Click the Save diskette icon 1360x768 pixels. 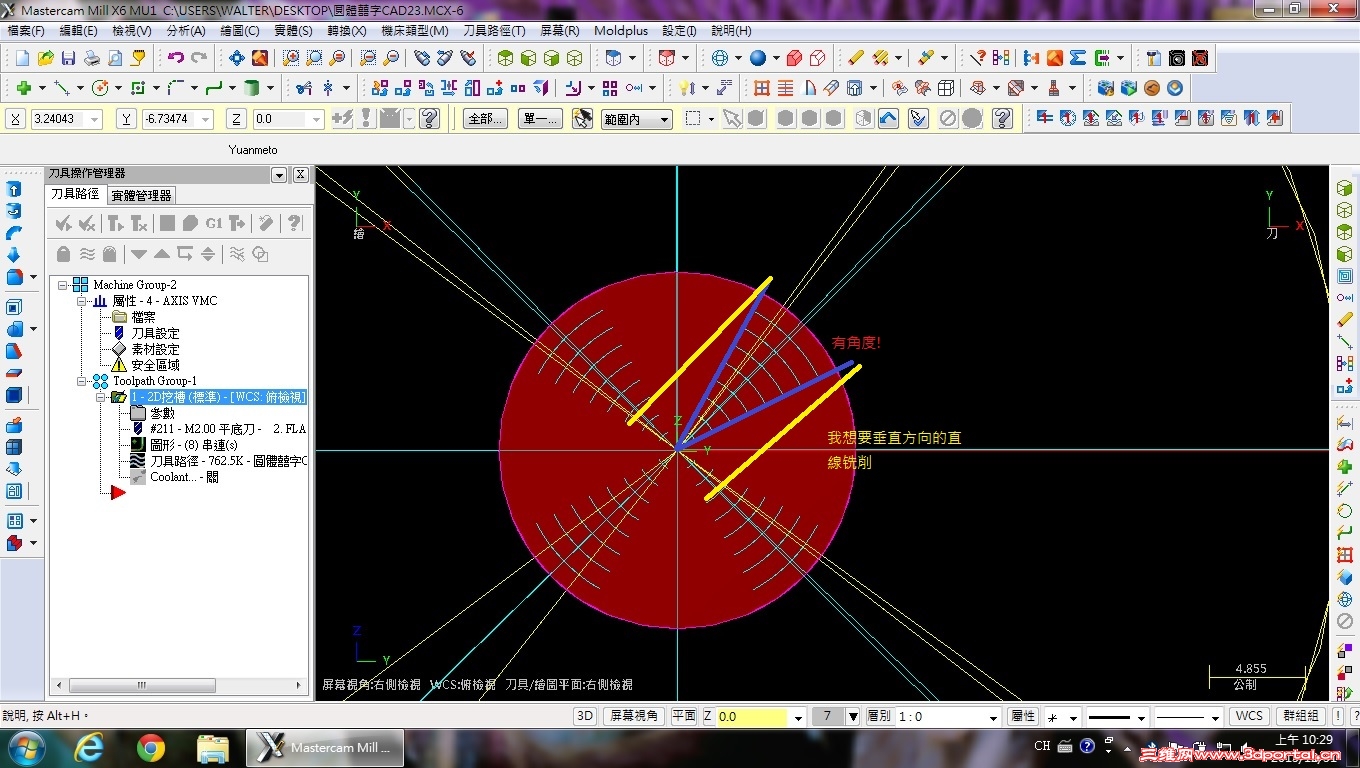click(x=68, y=58)
